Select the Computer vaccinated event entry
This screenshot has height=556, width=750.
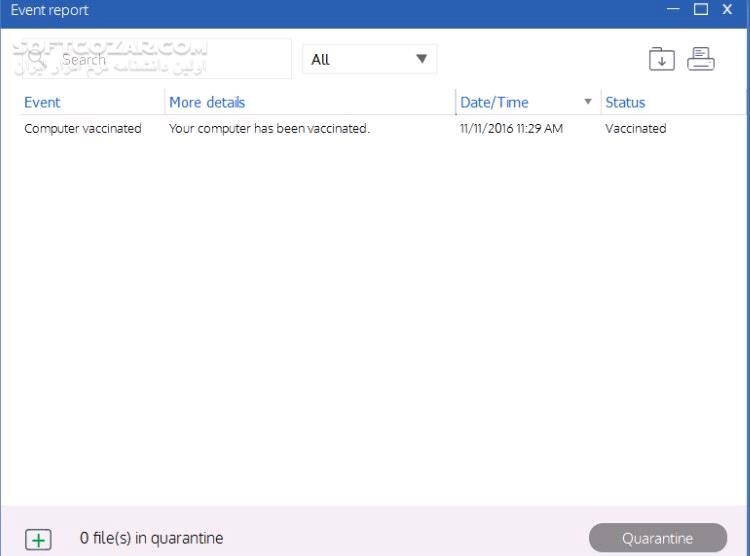(83, 128)
